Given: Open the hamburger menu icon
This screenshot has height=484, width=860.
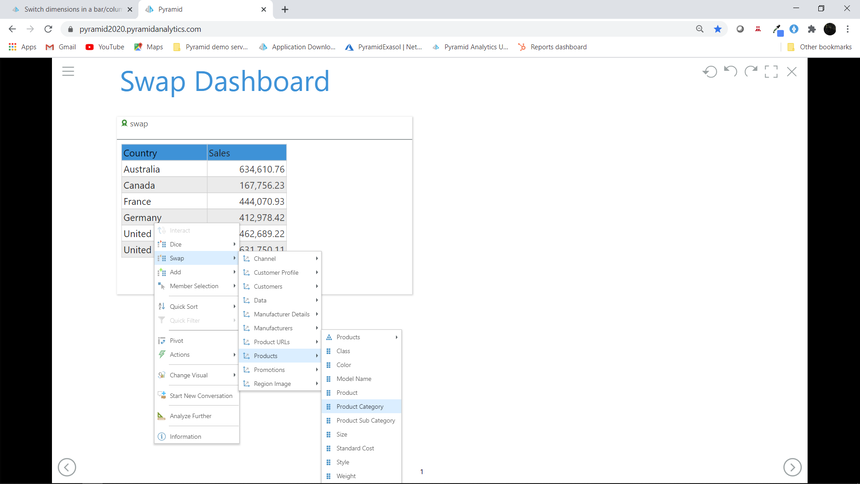Looking at the screenshot, I should click(x=68, y=71).
